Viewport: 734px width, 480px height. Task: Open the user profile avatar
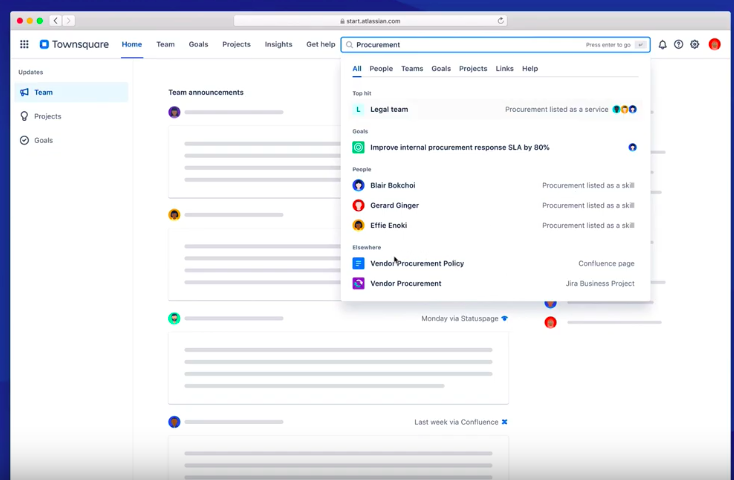coord(714,44)
